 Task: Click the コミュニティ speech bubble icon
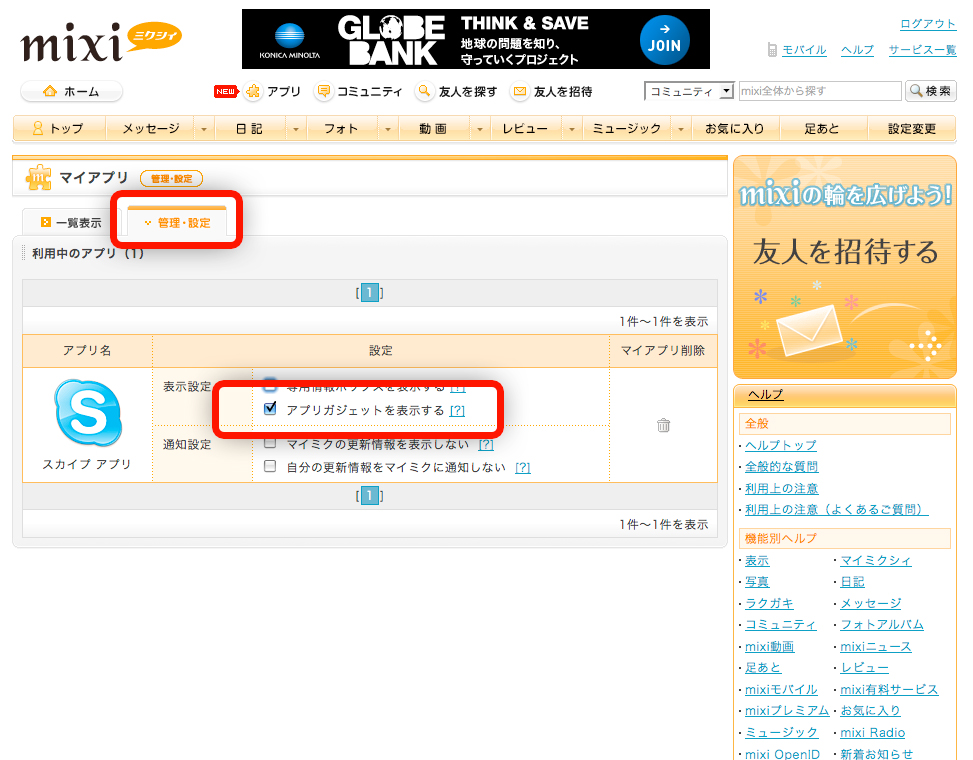click(x=323, y=92)
